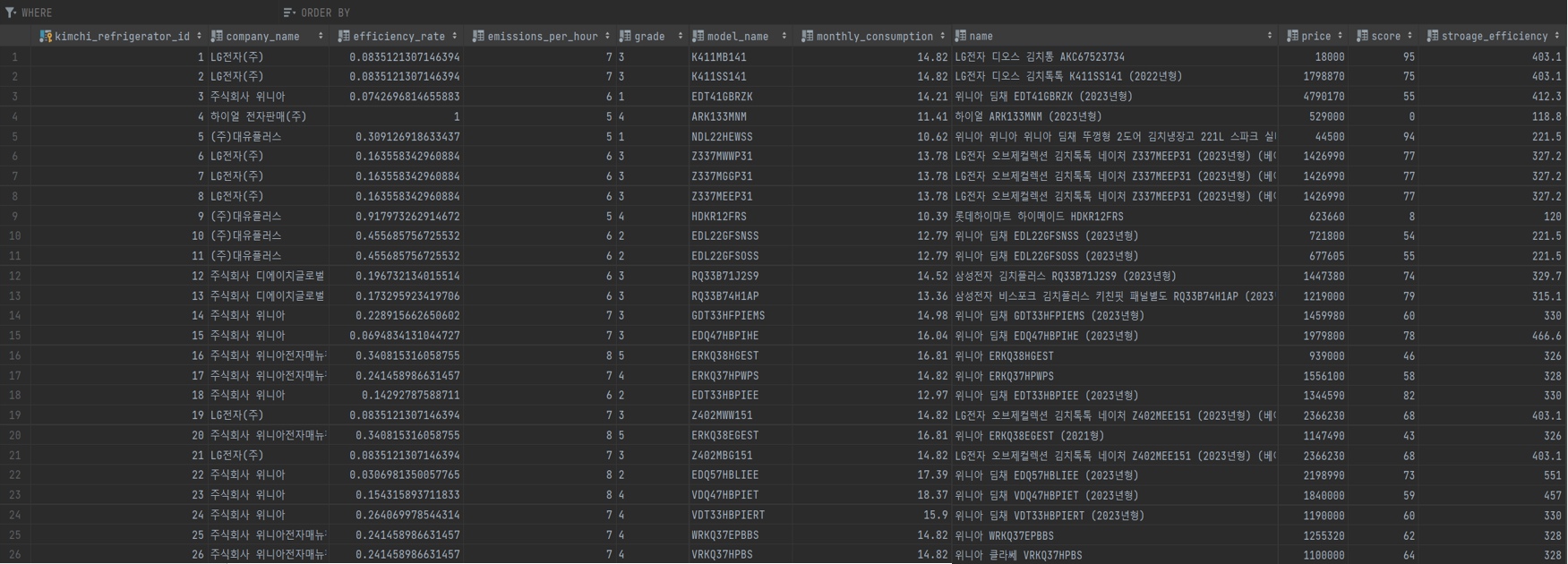Toggle sort arrows on model_name column
This screenshot has width=1568, height=564.
(784, 36)
